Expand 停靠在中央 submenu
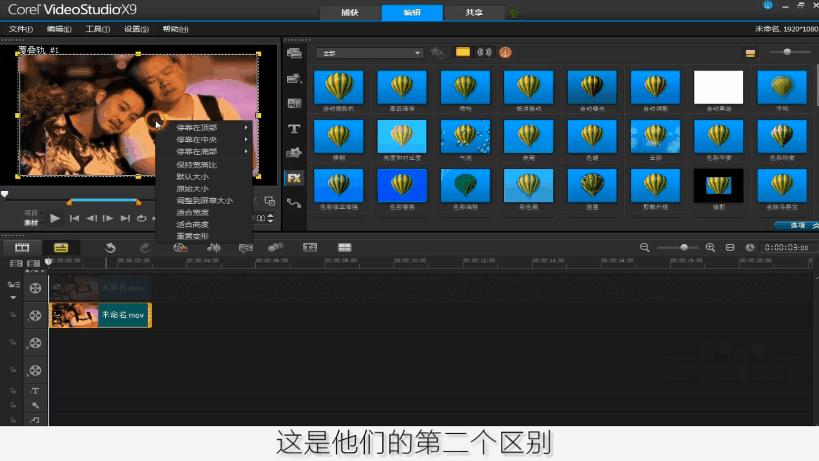819x461 pixels. 204,139
